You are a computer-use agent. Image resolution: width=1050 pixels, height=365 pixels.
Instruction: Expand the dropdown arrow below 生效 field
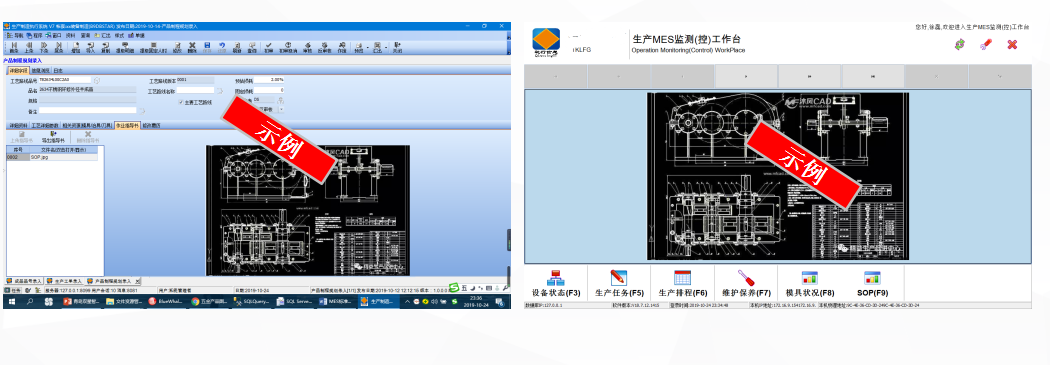click(x=281, y=109)
